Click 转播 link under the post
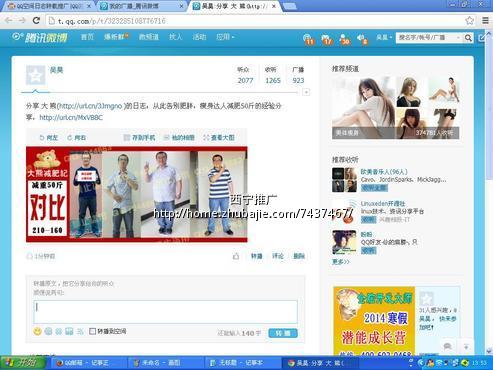The width and height of the screenshot is (493, 370). [256, 256]
